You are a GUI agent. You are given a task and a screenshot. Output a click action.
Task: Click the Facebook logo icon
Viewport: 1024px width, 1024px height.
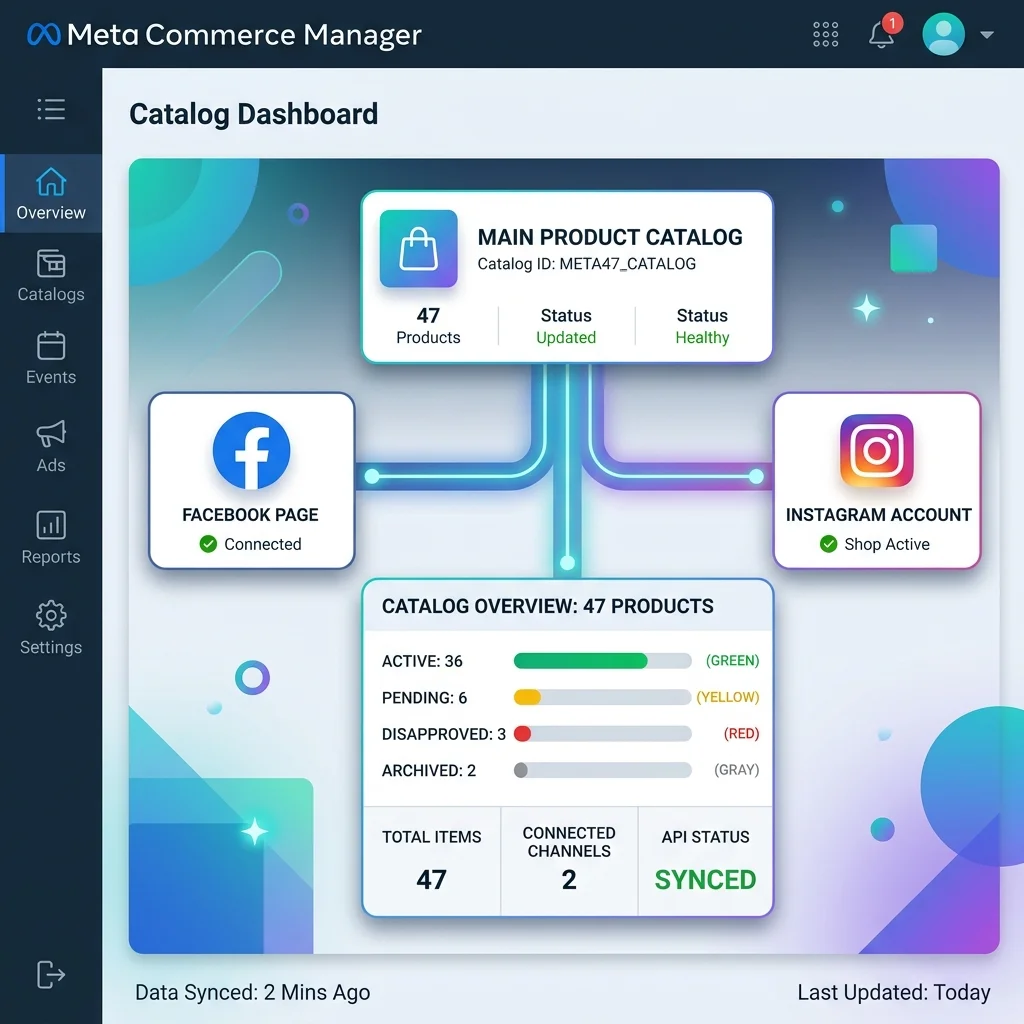coord(251,451)
